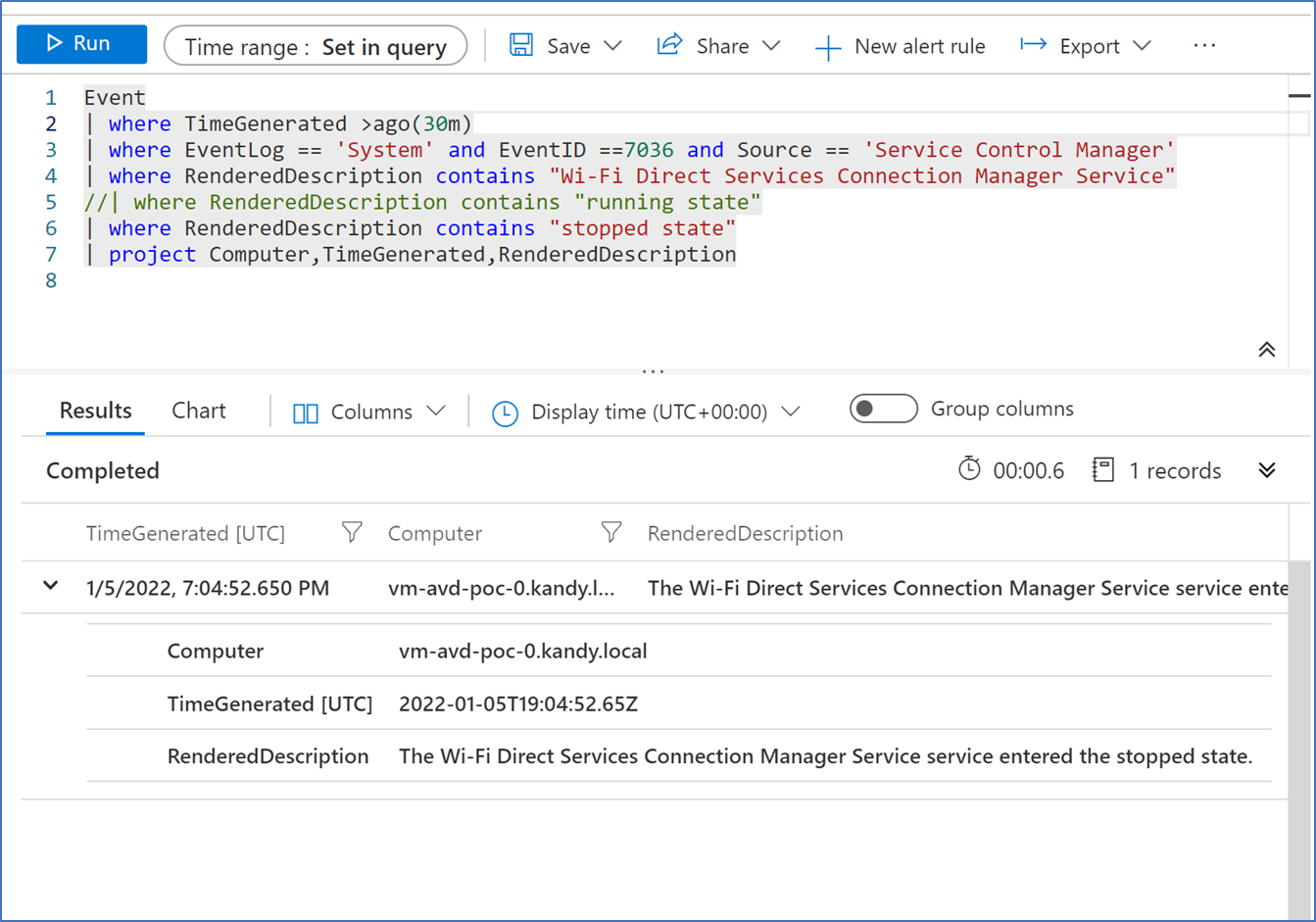Viewport: 1316px width, 922px height.
Task: Click the Completed status text
Action: coord(103,470)
